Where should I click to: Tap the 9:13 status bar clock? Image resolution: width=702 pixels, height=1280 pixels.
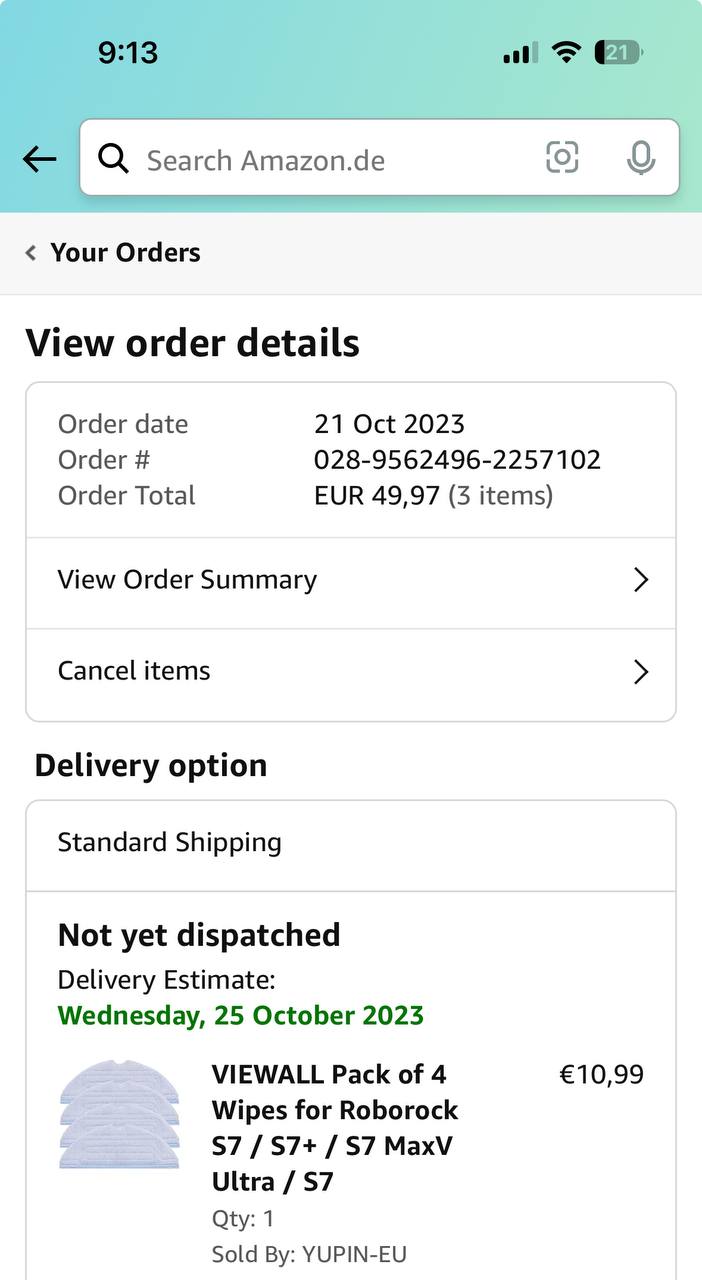click(x=128, y=52)
